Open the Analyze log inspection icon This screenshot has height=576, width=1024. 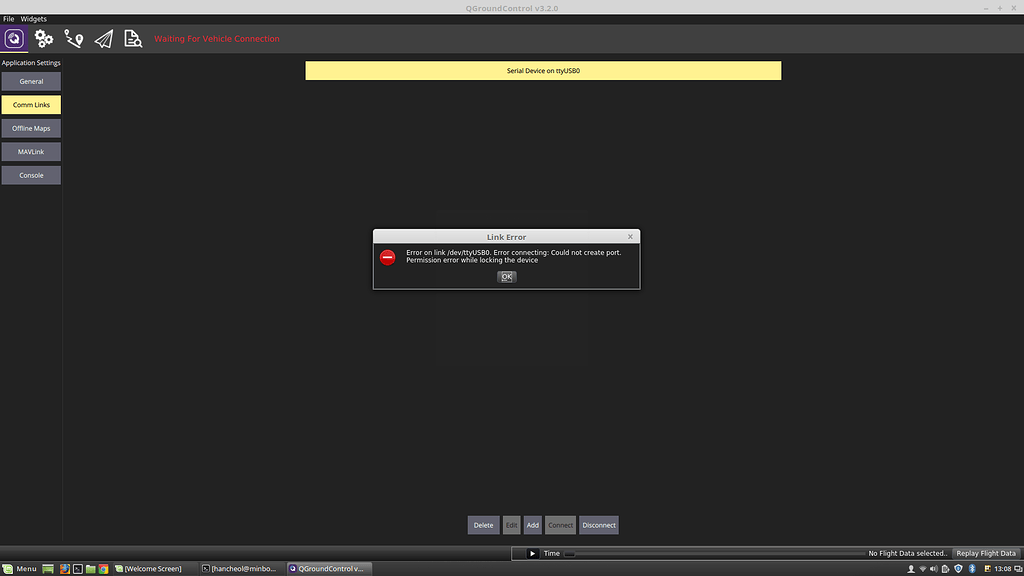click(133, 38)
